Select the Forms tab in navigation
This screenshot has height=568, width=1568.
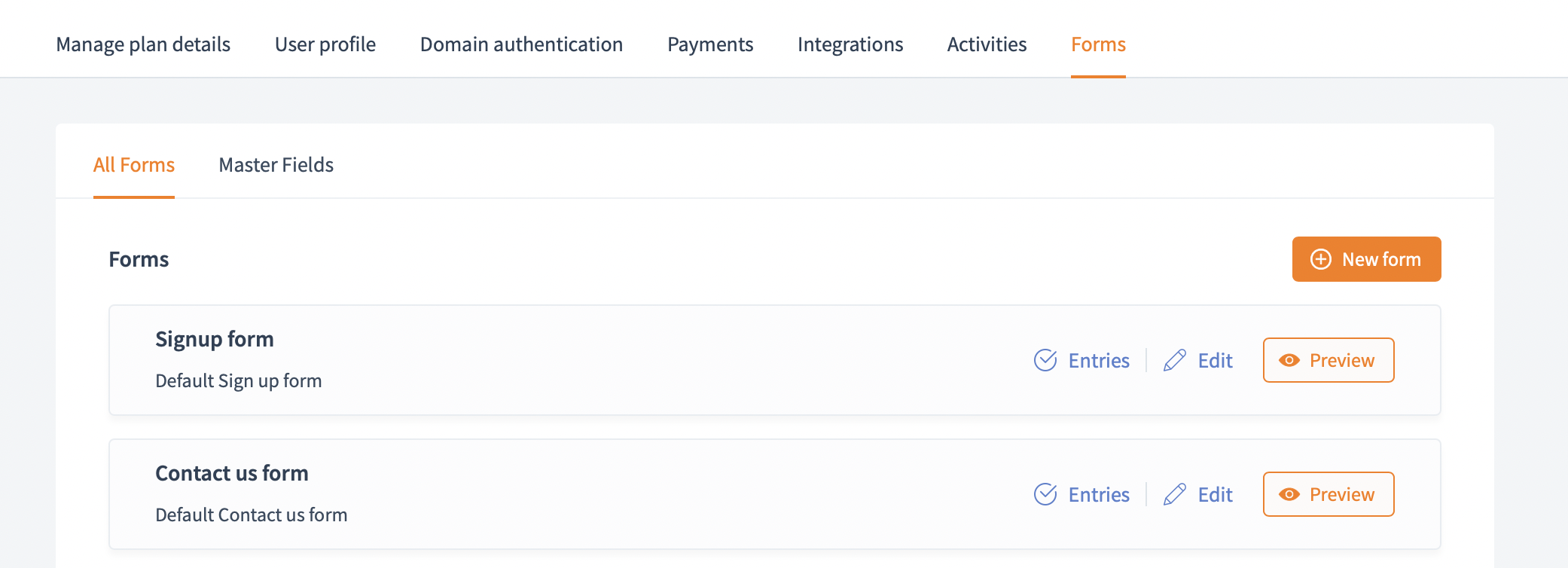1098,44
